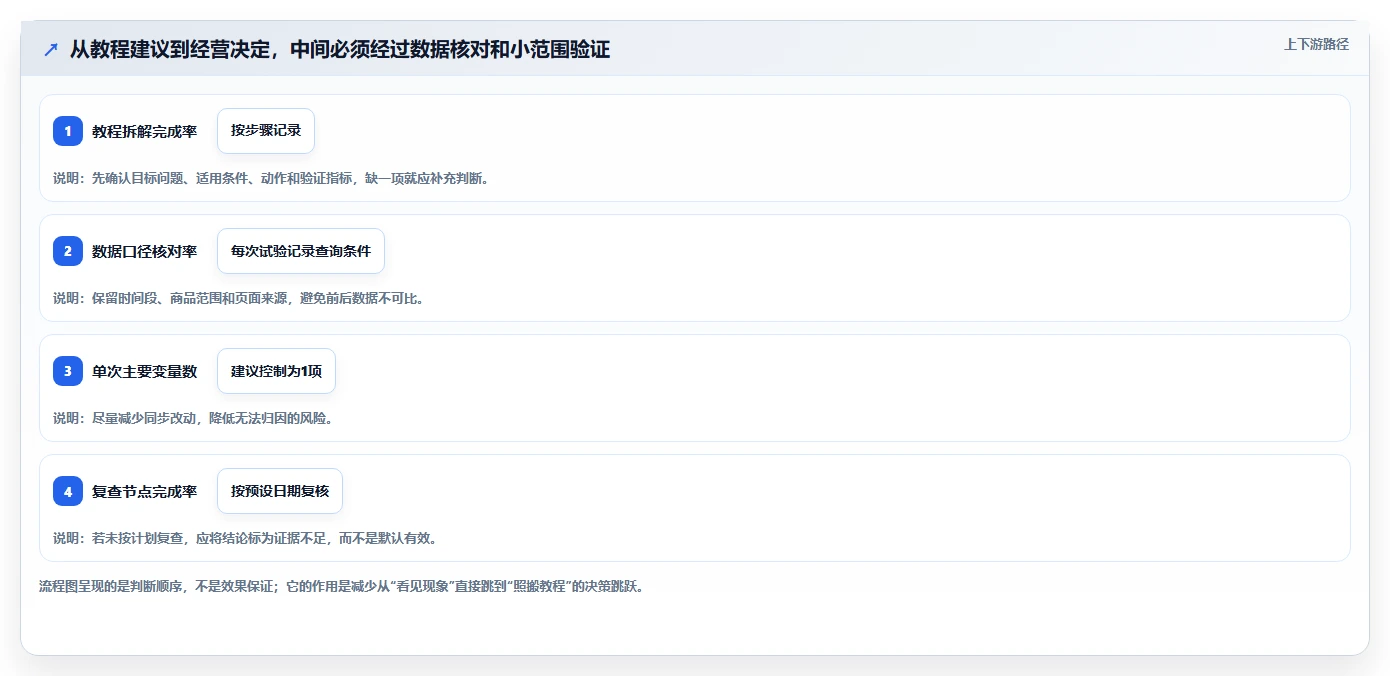Select the step number 3 badge

[x=68, y=371]
